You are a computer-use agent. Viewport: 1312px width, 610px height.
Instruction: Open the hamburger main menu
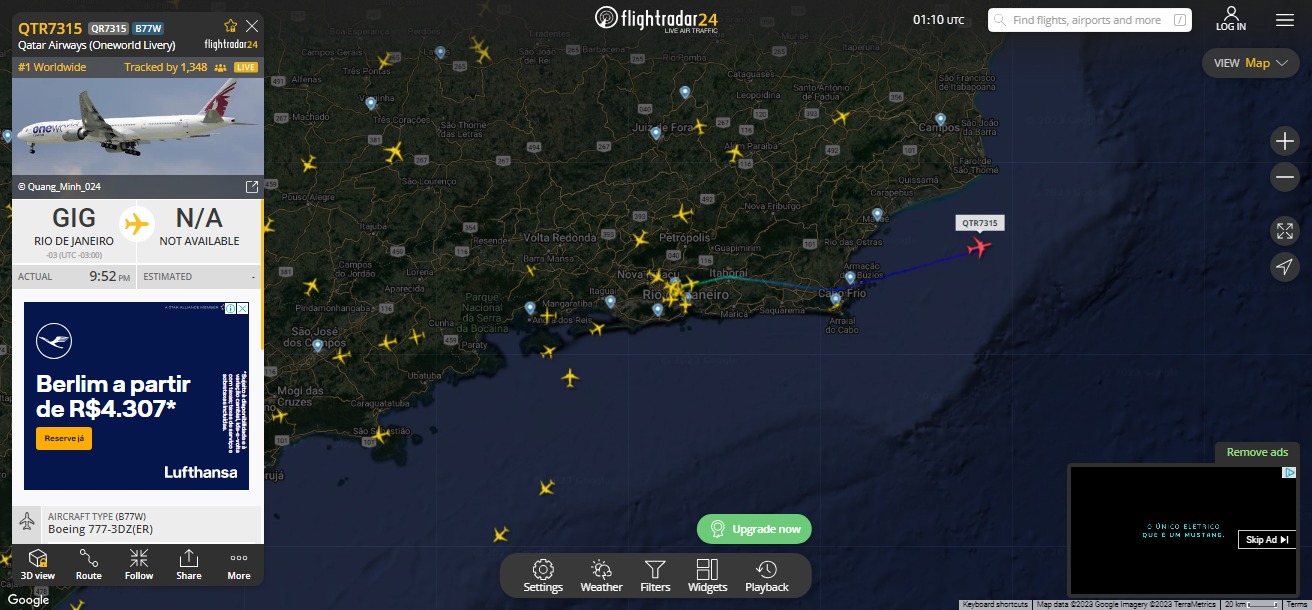1285,20
